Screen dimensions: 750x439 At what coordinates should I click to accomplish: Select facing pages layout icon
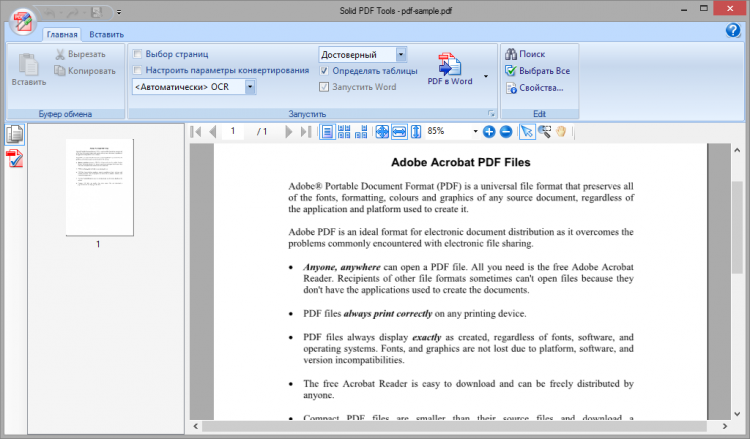[361, 132]
